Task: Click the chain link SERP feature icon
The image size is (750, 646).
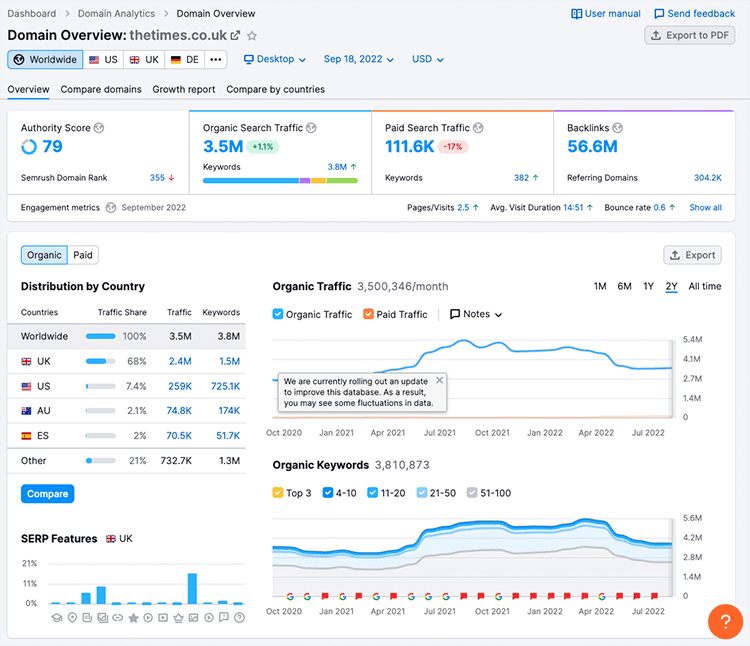Action: 118,618
